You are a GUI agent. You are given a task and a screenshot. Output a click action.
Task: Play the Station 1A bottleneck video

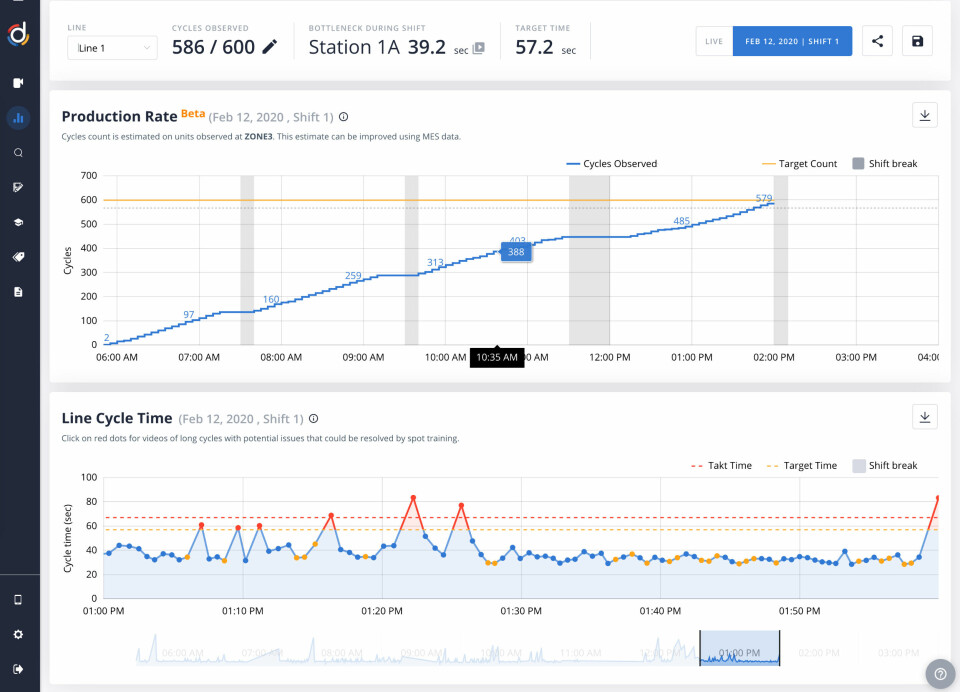point(479,48)
